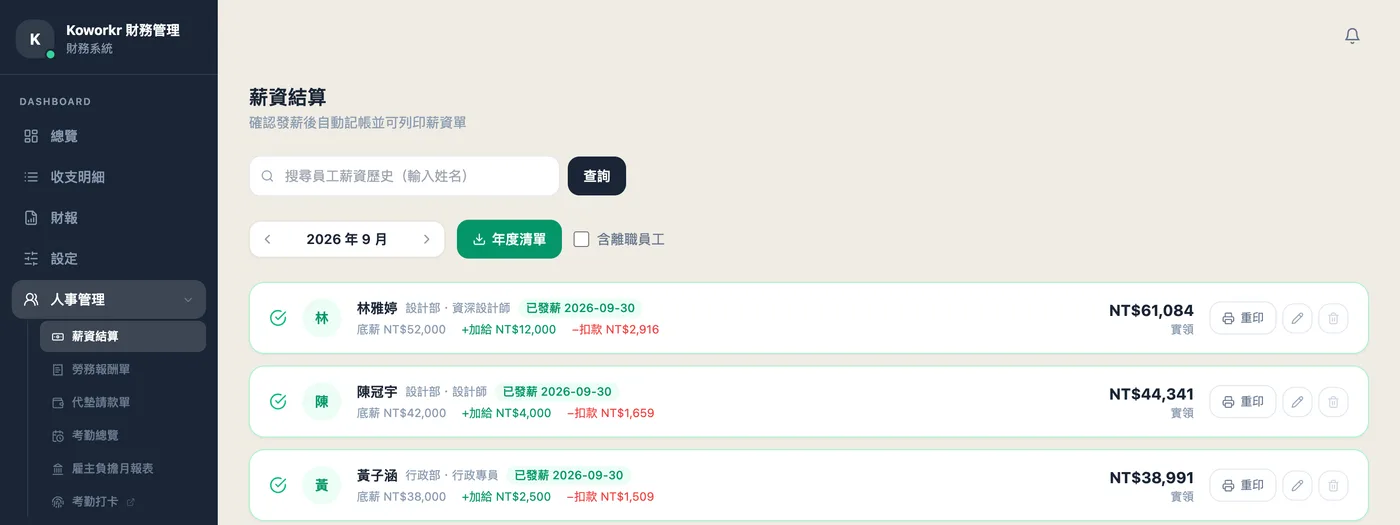Edit 林雅婷's payroll with pencil icon
The image size is (1400, 525).
tap(1297, 318)
